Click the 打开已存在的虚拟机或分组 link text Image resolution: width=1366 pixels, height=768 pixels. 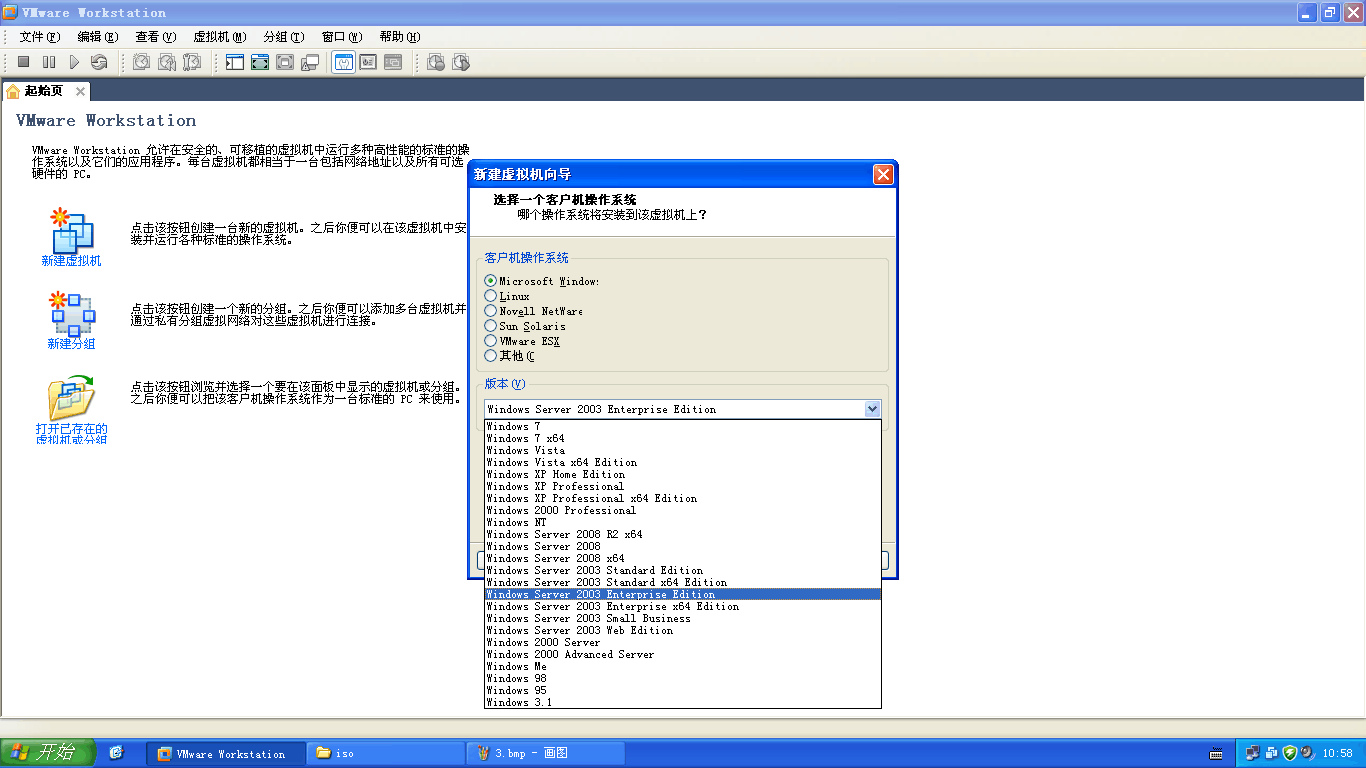(71, 434)
